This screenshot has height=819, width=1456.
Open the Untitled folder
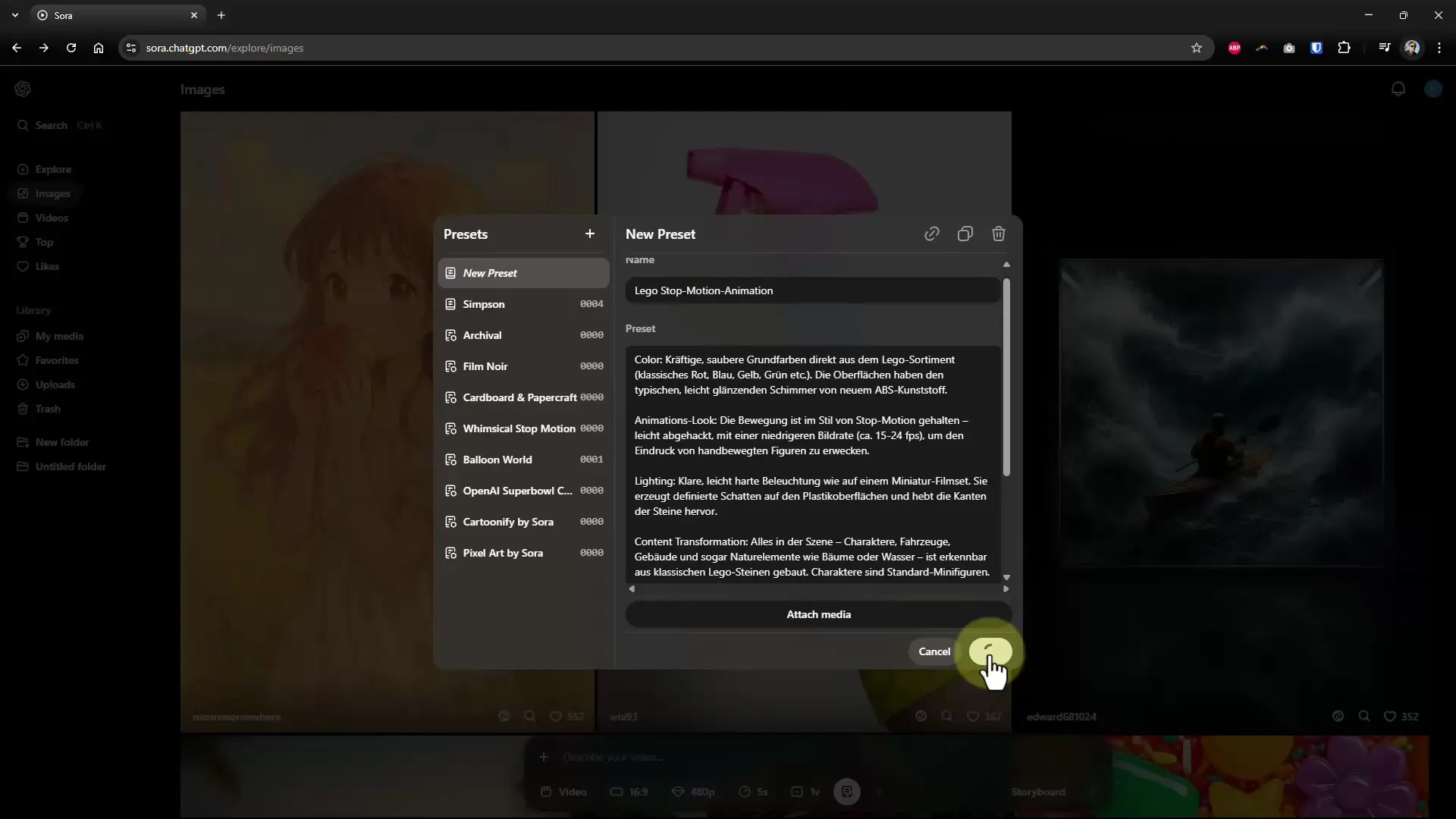pos(62,466)
